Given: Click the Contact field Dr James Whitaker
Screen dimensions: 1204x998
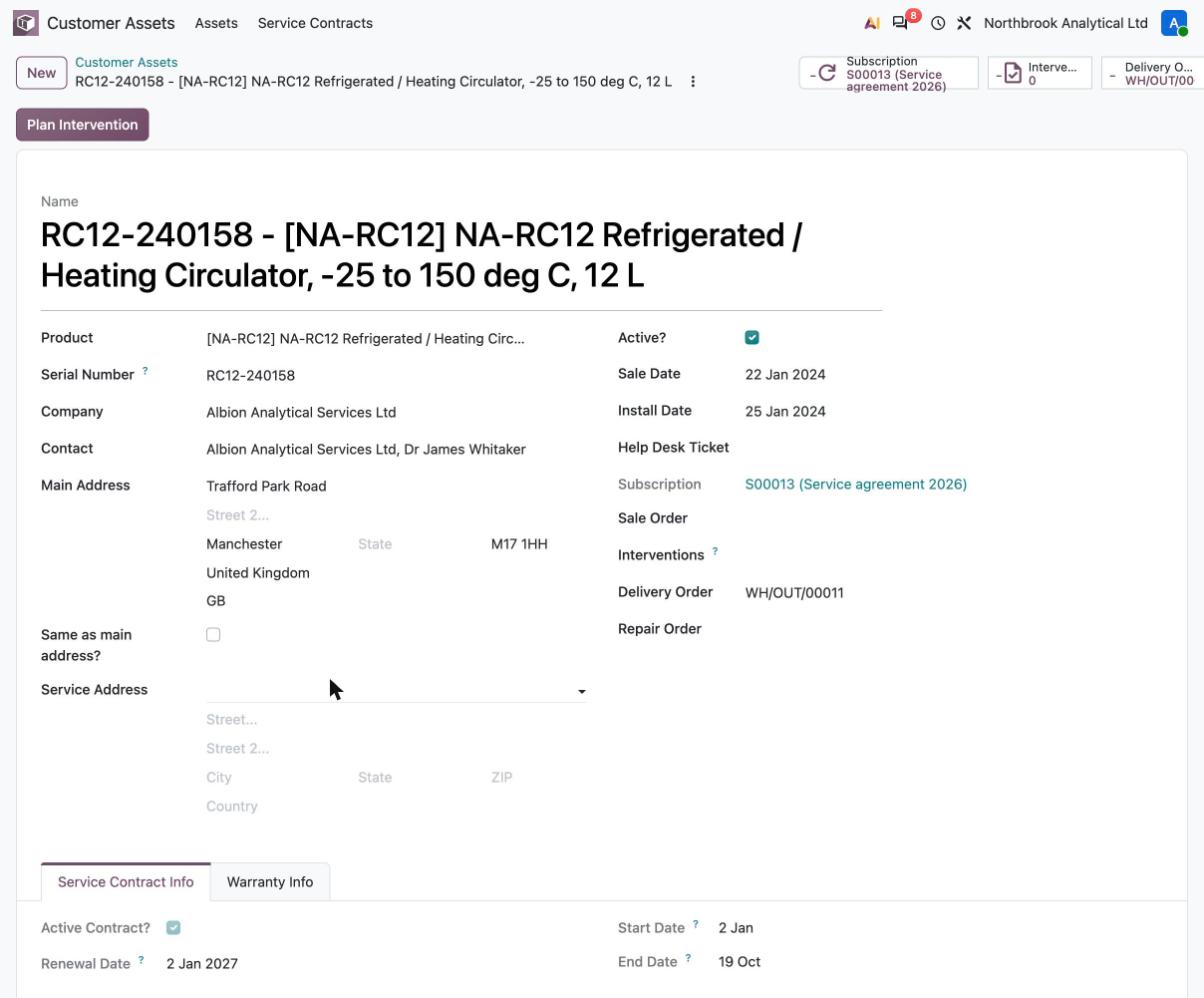Looking at the screenshot, I should pos(396,449).
